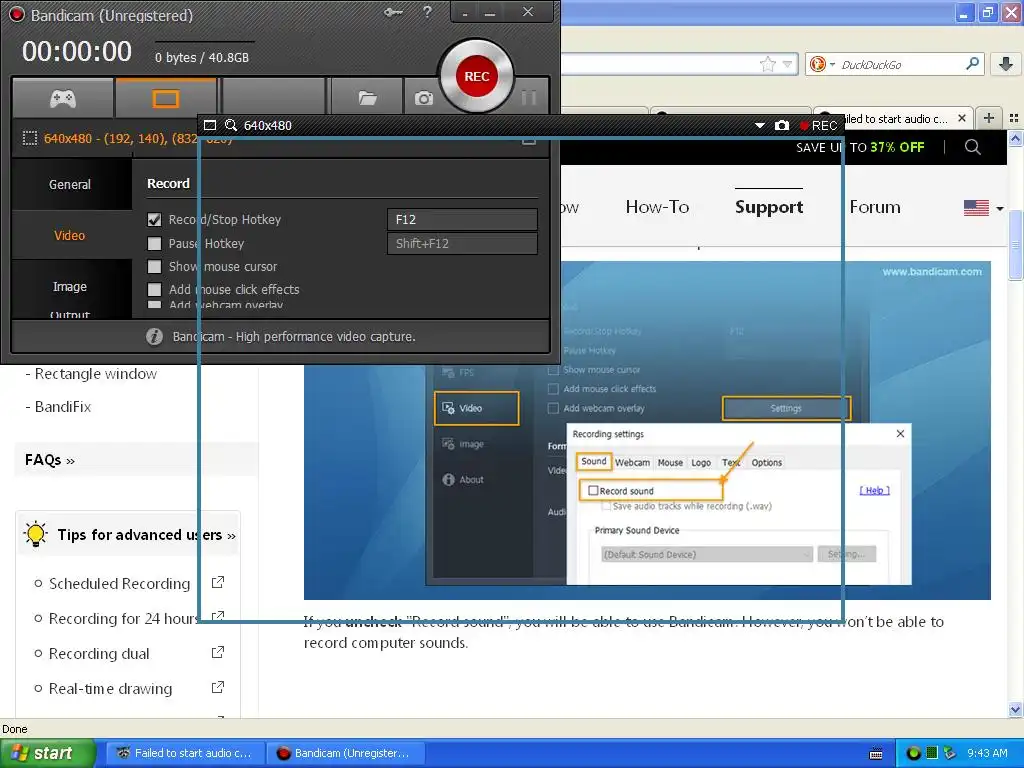Click the bookmark star in browser address bar
This screenshot has height=768, width=1024.
(x=768, y=64)
